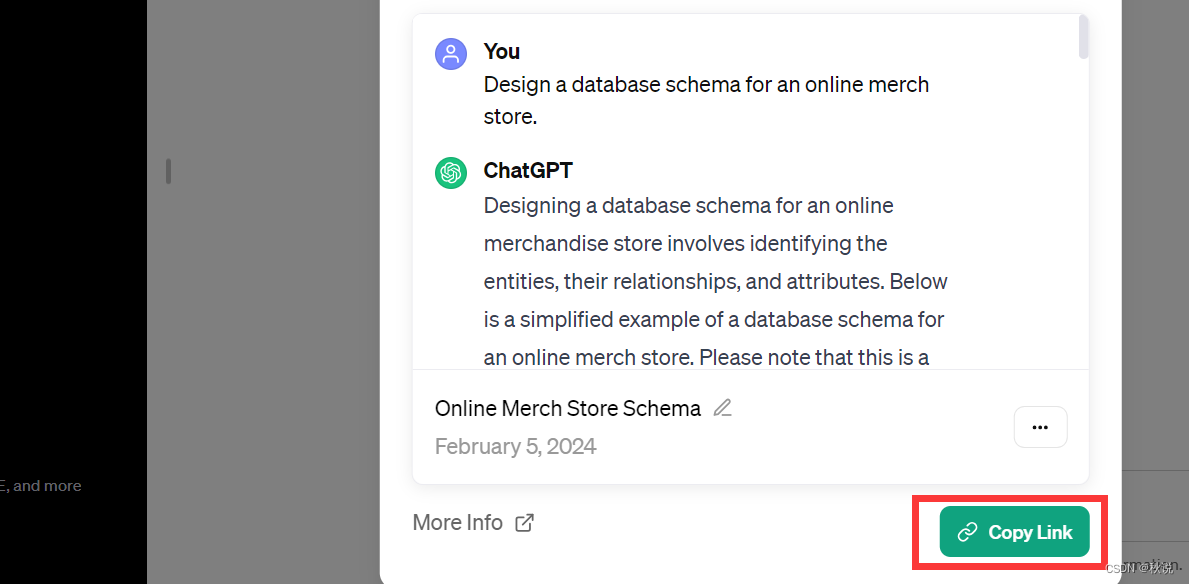Click the chain icon in Copy Link

click(967, 532)
